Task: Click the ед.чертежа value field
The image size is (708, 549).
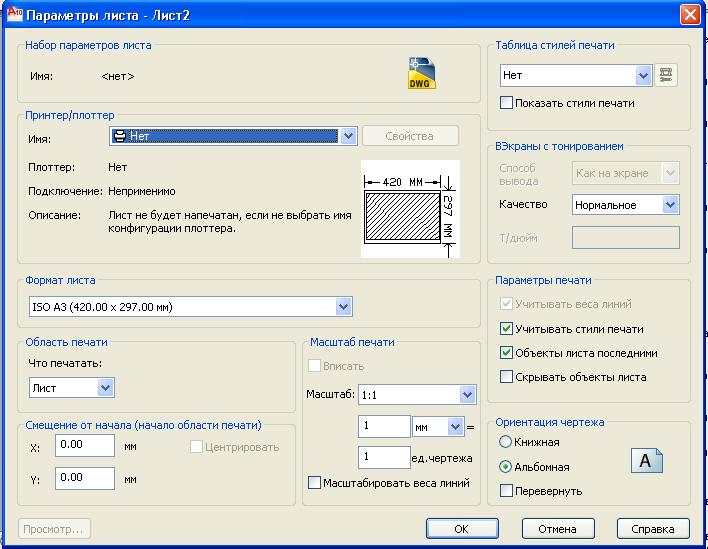Action: [384, 457]
